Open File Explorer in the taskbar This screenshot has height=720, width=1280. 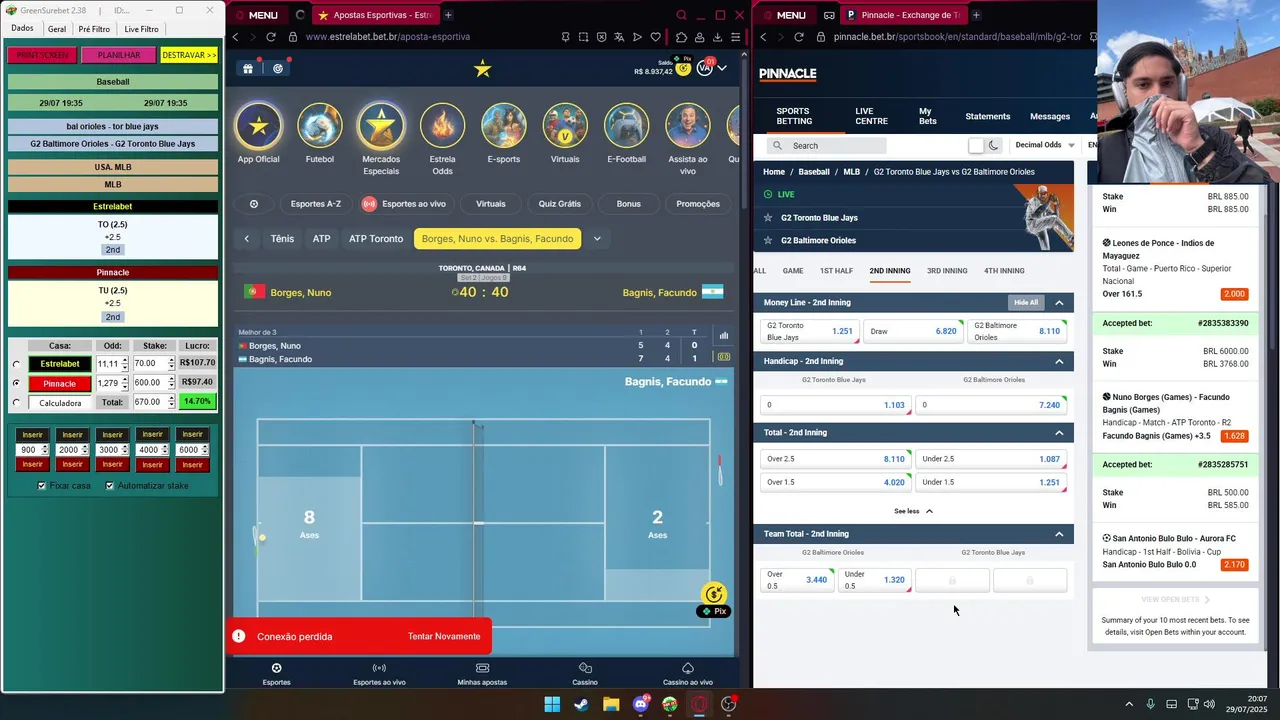[611, 704]
